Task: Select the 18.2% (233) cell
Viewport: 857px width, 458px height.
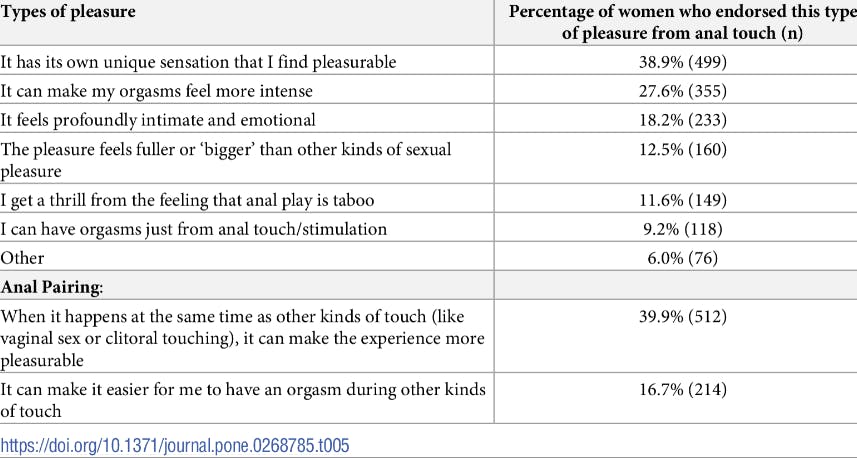Action: point(671,120)
